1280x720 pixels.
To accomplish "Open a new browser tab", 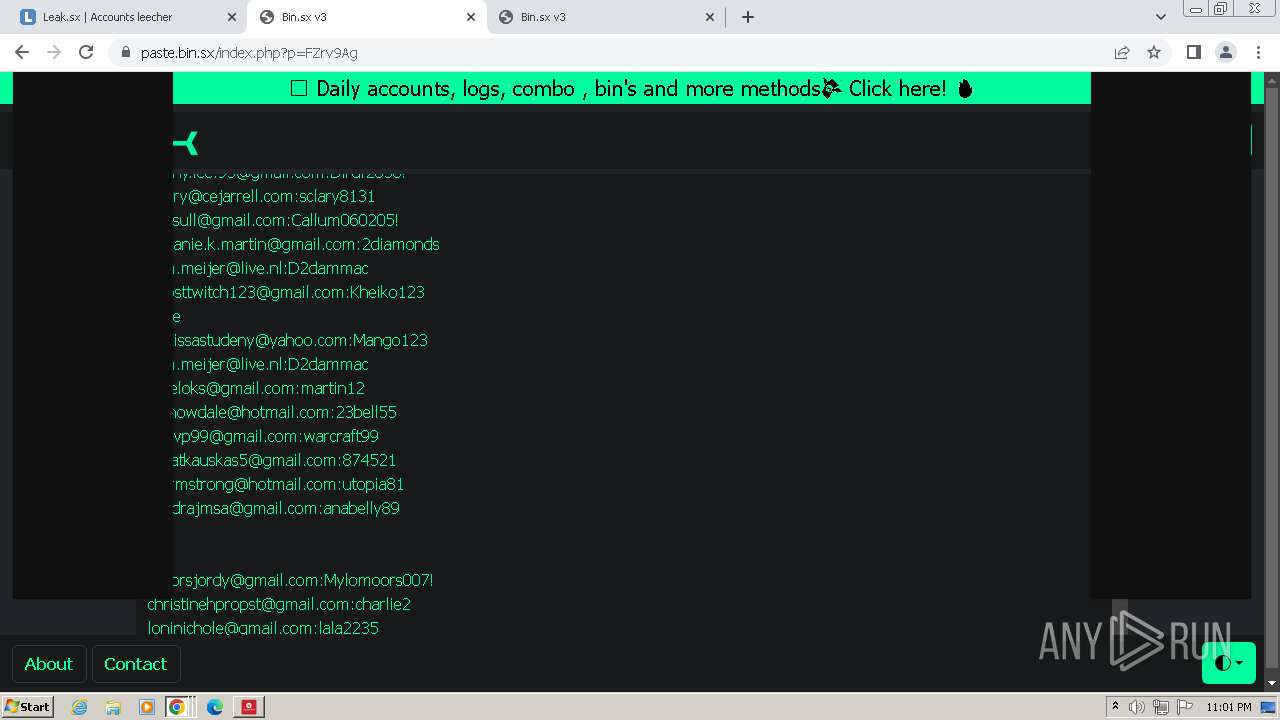I will pyautogui.click(x=747, y=17).
